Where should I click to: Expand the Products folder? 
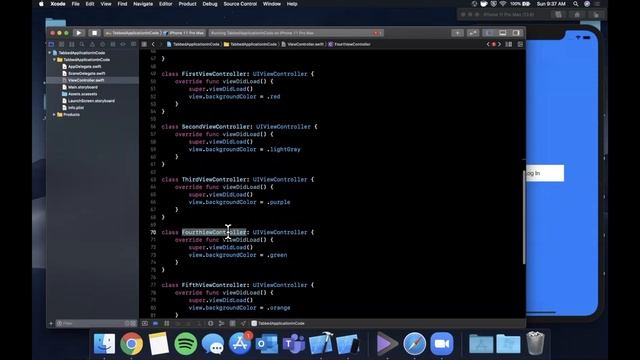pos(54,115)
